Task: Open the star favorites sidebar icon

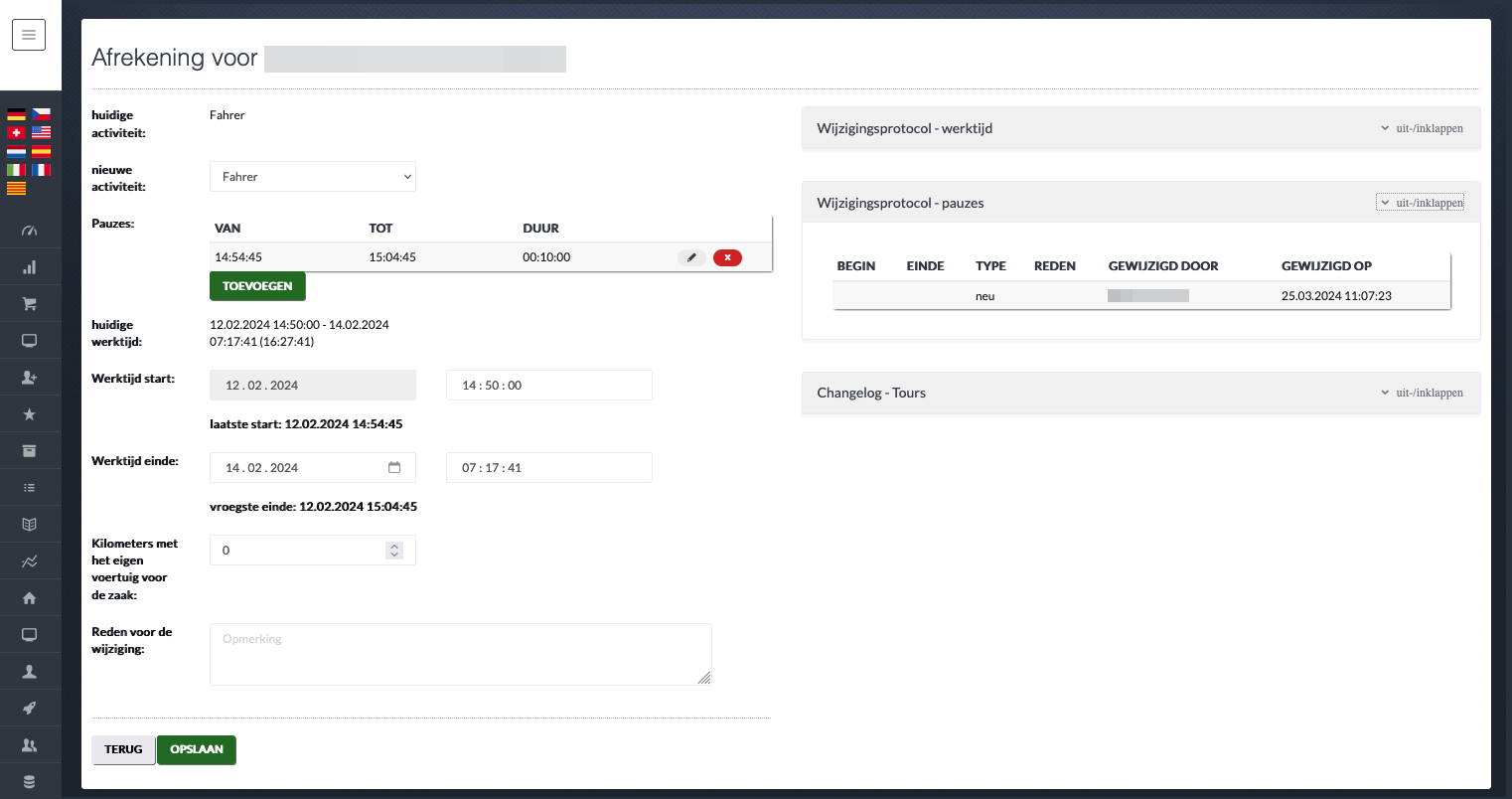Action: (x=29, y=414)
